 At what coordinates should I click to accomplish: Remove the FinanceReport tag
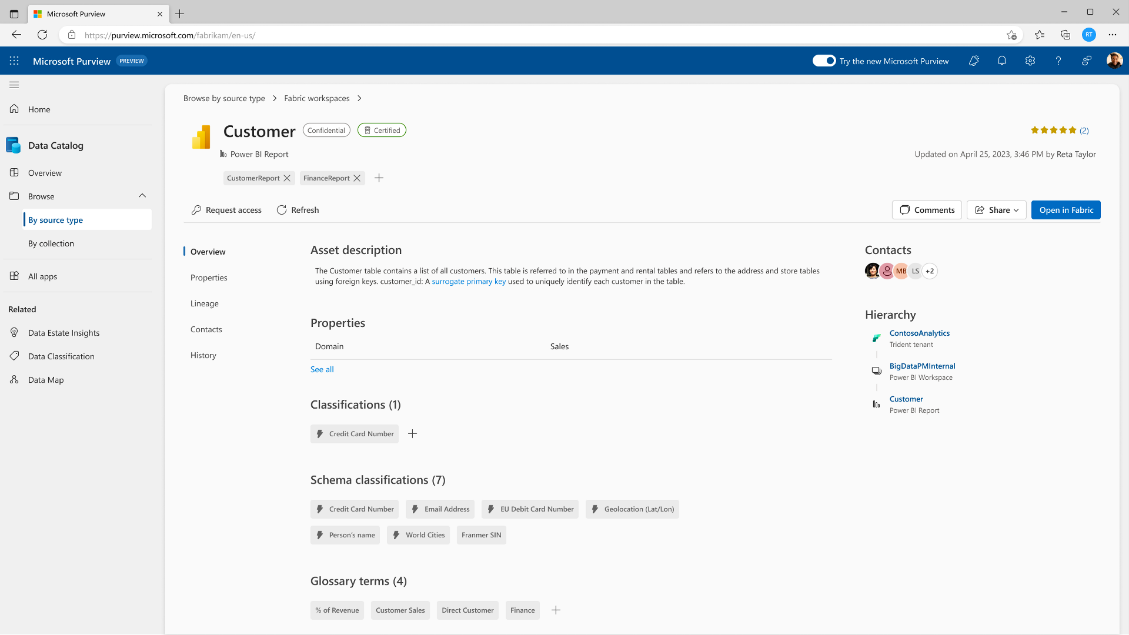[x=356, y=178]
